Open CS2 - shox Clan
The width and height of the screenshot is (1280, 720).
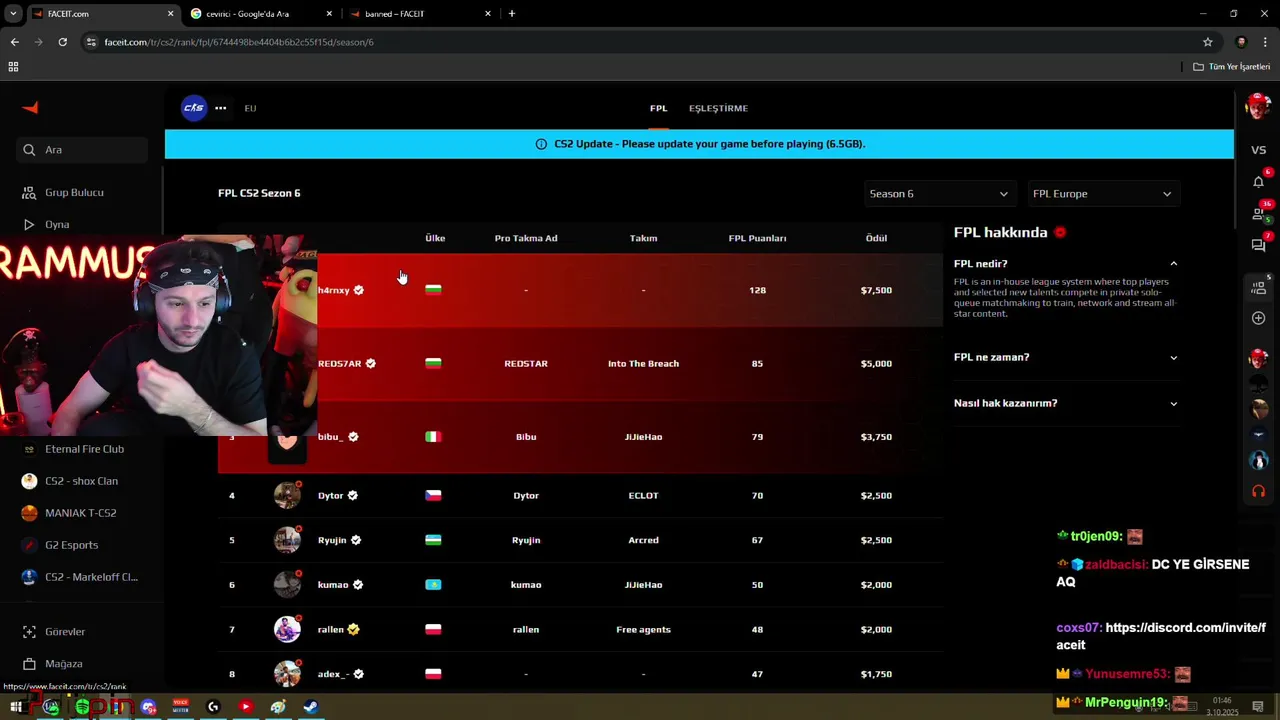tap(82, 481)
